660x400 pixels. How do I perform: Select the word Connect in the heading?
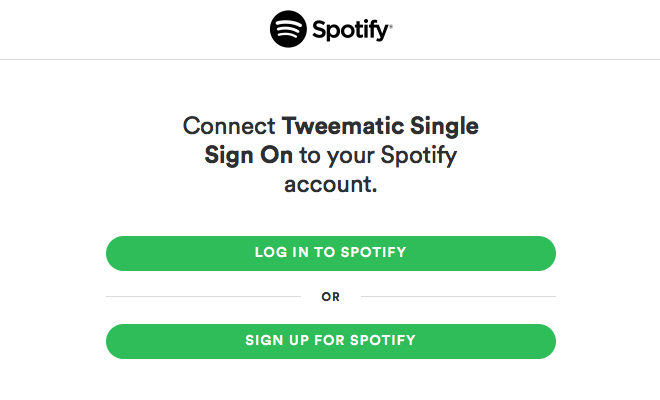pyautogui.click(x=229, y=126)
